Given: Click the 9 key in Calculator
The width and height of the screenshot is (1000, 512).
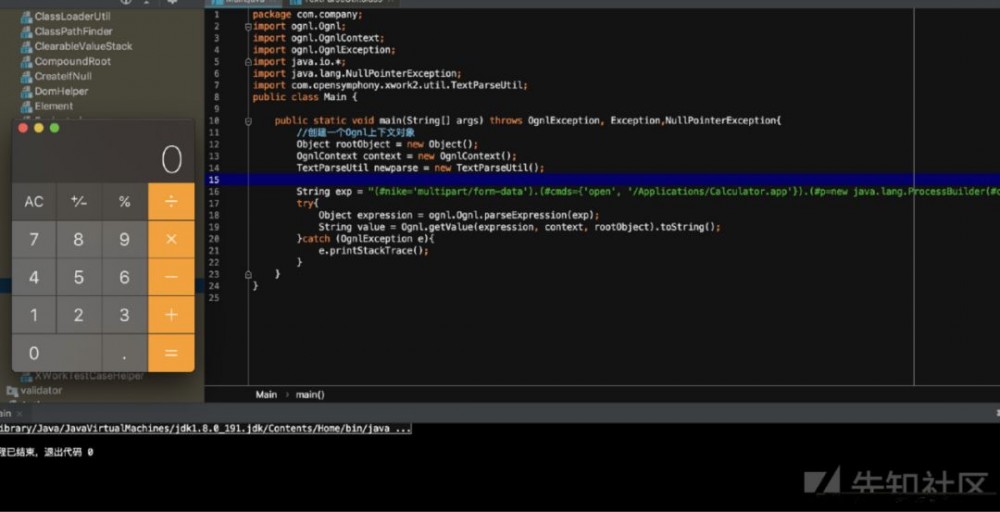Looking at the screenshot, I should (124, 239).
